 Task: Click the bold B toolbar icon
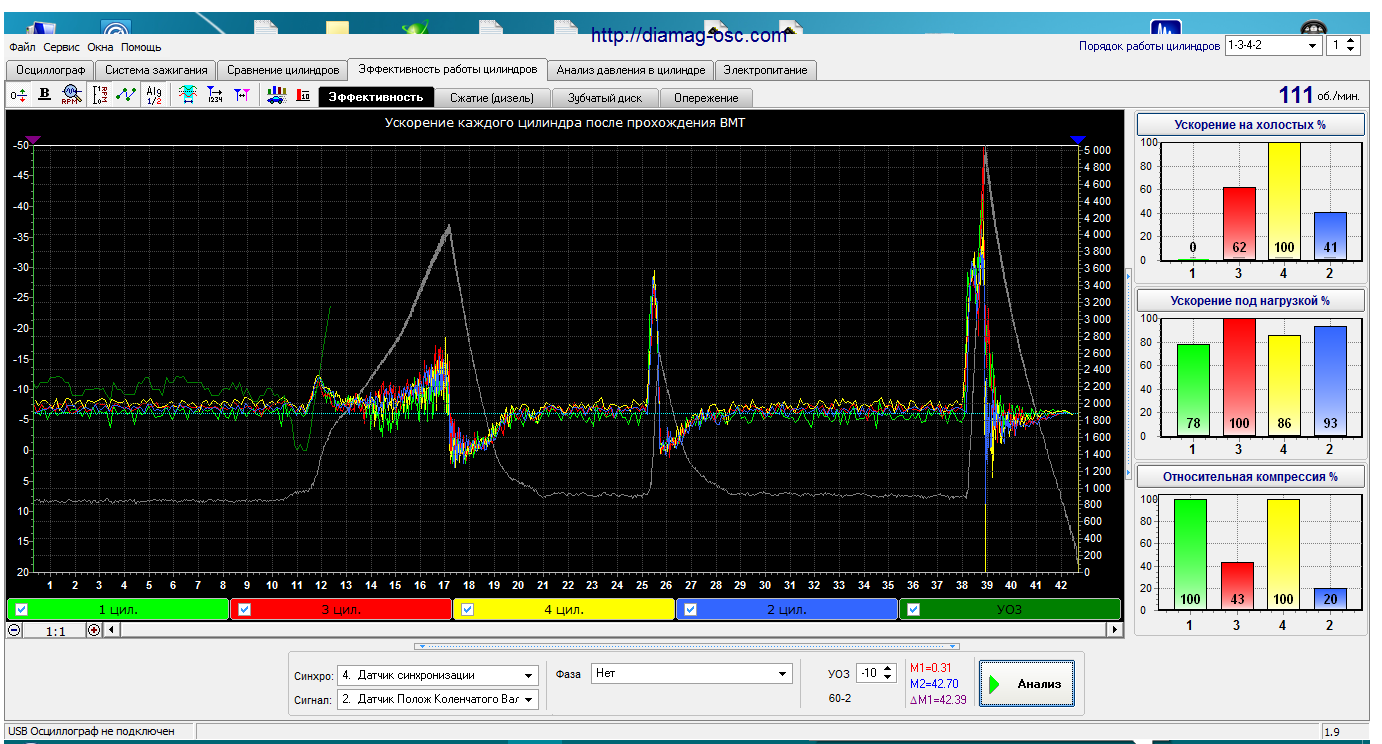(44, 95)
